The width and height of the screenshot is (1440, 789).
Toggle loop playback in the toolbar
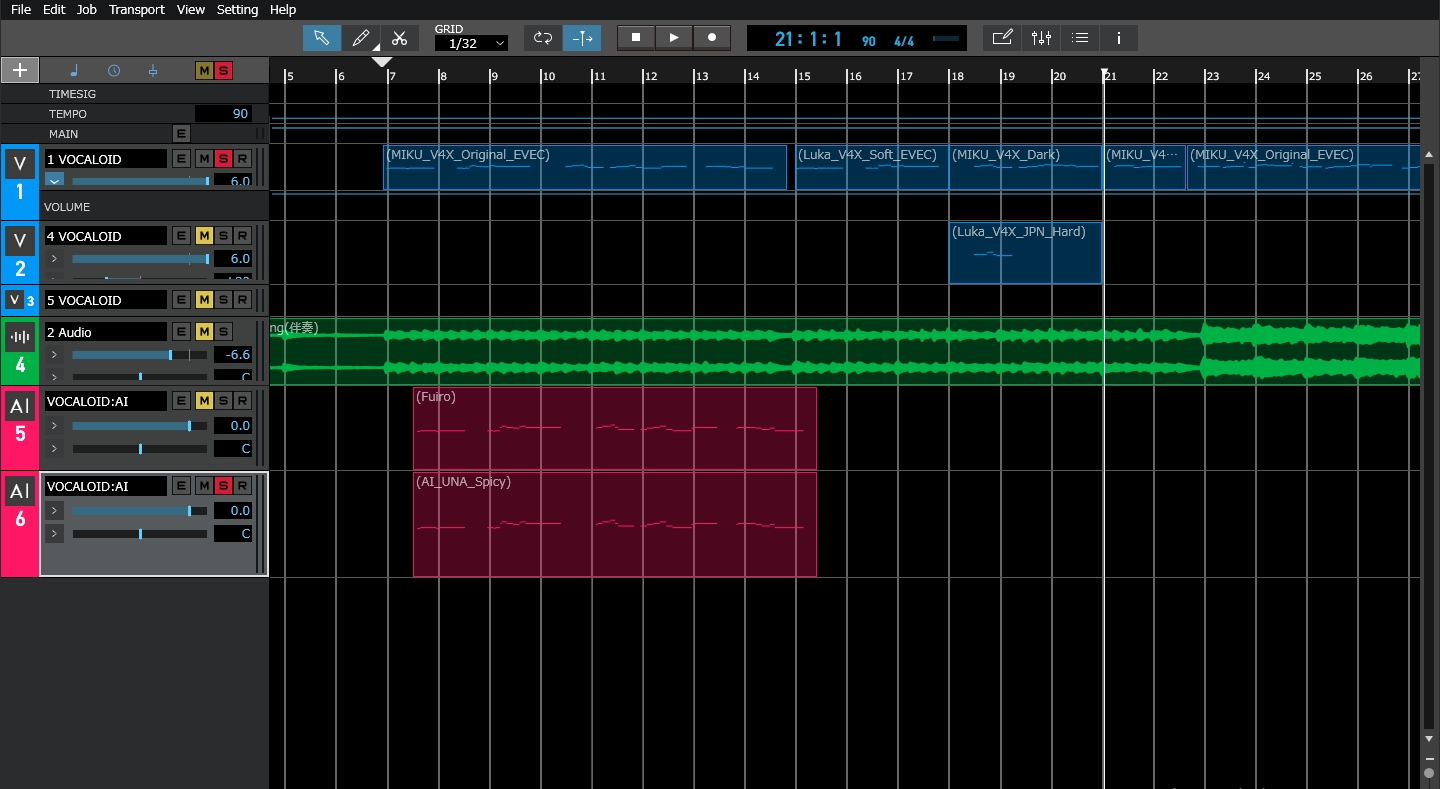(543, 38)
